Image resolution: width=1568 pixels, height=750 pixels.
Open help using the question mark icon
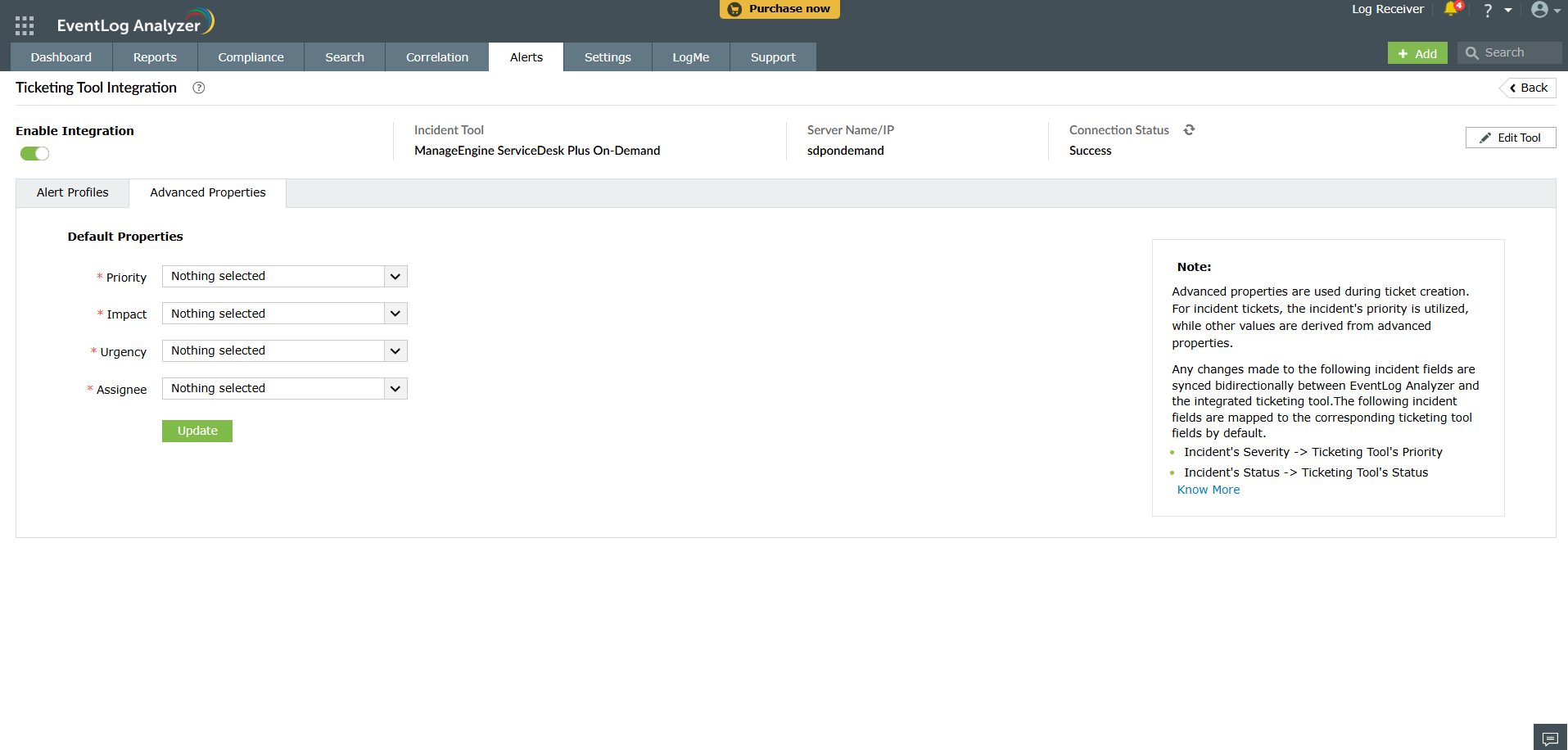[1488, 11]
